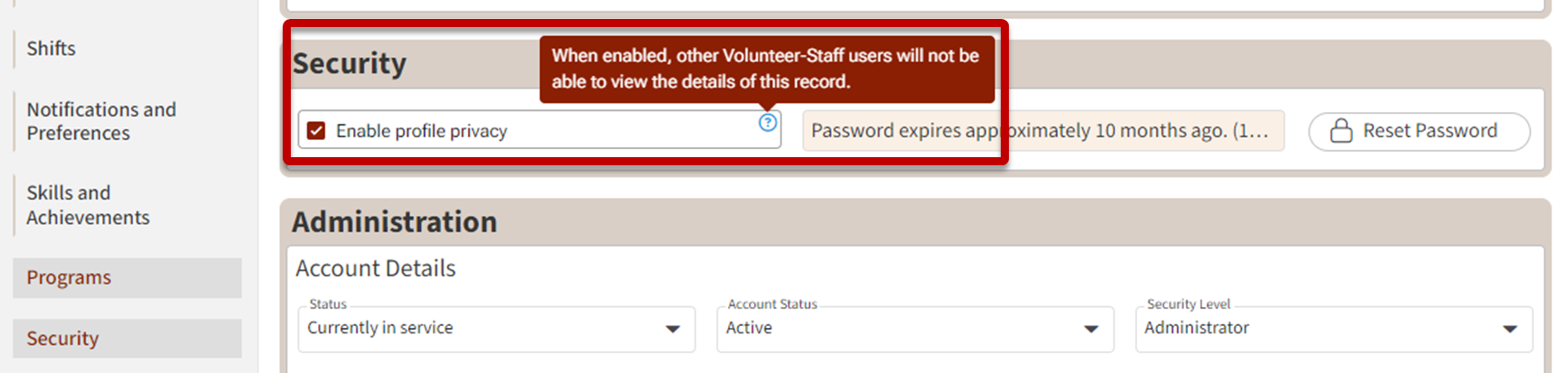Toggle the Enable profile privacy checkbox
This screenshot has height=373, width=1568.
coord(316,131)
